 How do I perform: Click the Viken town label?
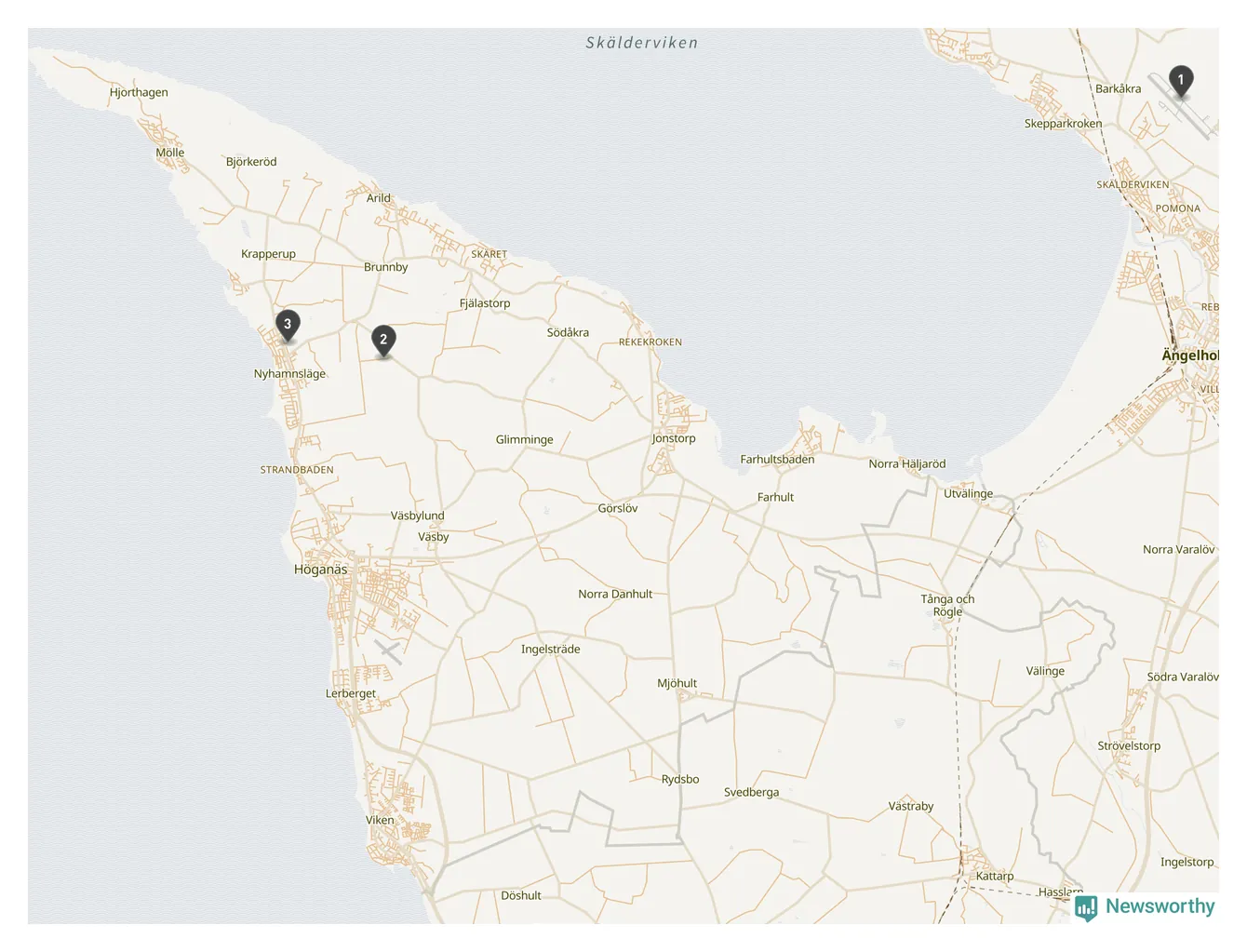coord(380,820)
